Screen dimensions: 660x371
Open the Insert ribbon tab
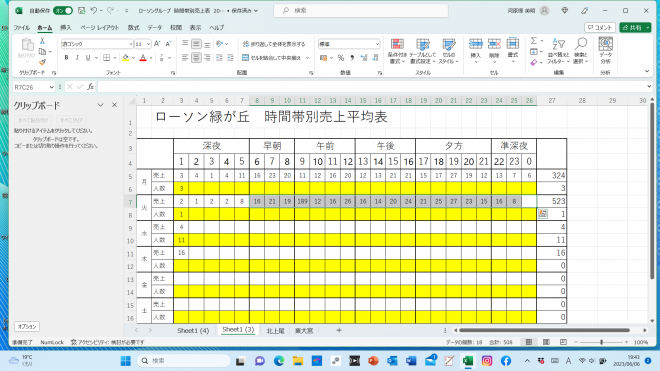tap(66, 28)
